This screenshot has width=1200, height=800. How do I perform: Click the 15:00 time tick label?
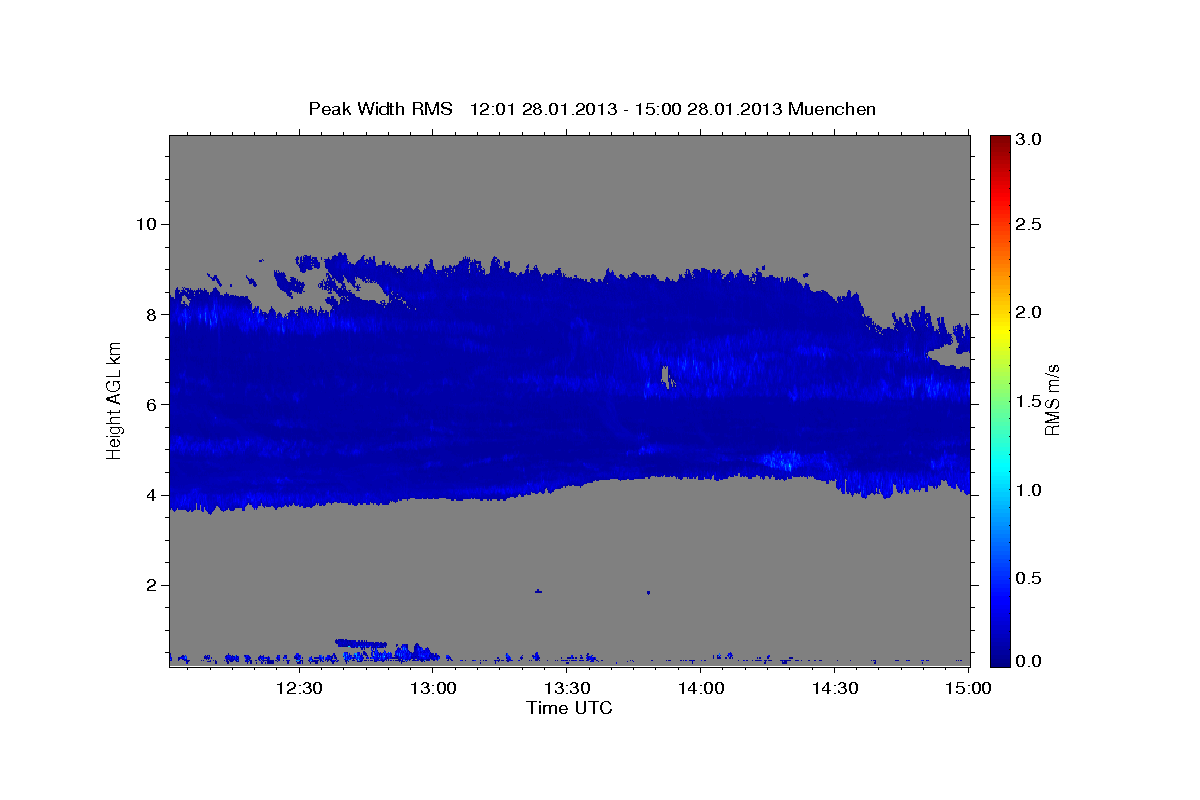(x=969, y=688)
